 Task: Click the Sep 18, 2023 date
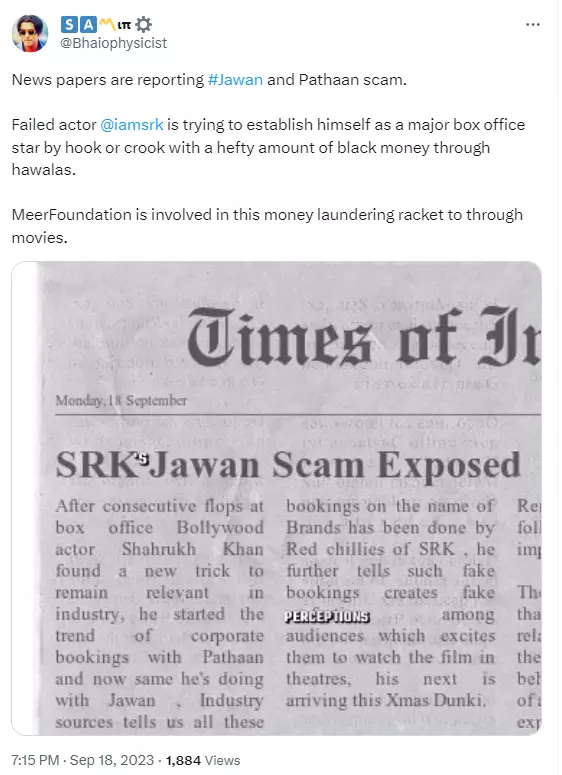112,760
